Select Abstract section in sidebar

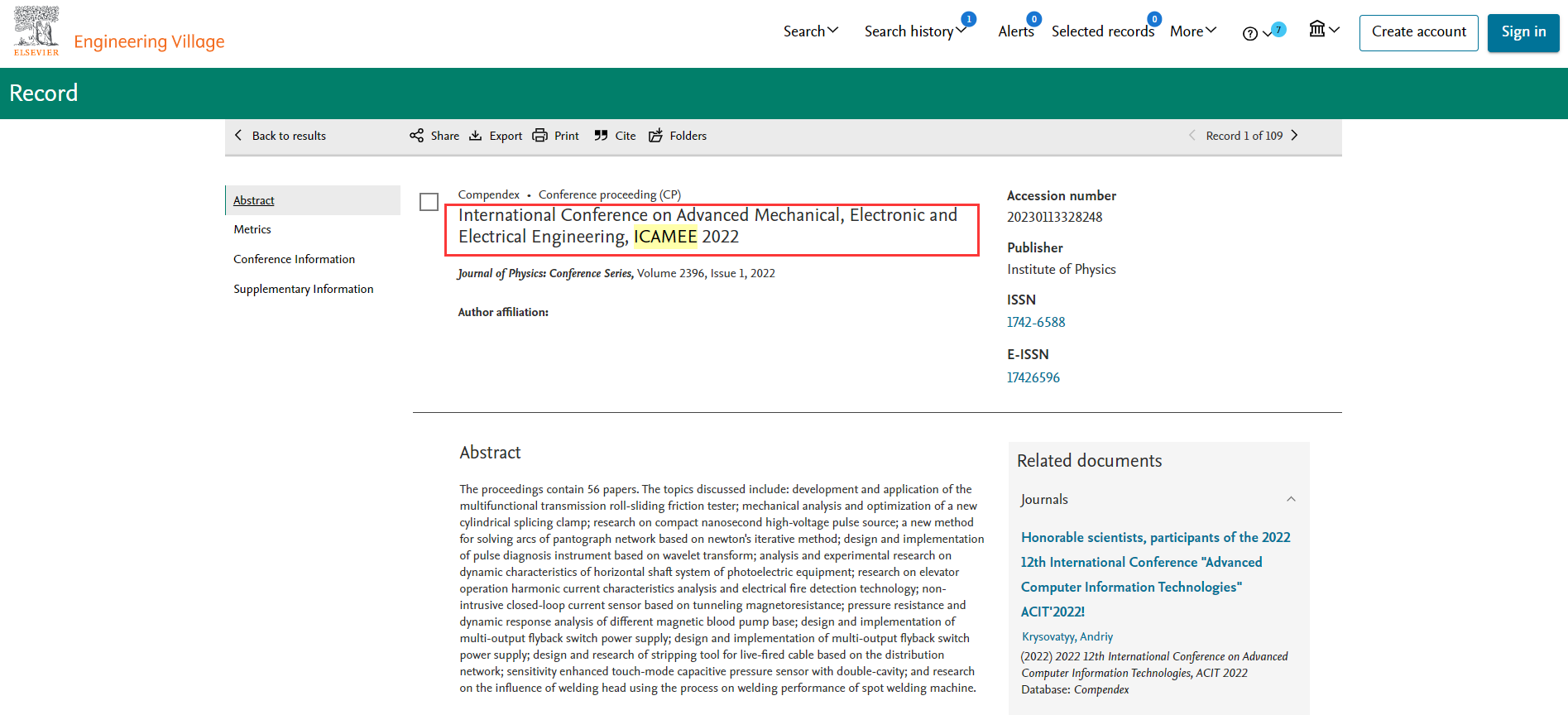click(x=313, y=200)
